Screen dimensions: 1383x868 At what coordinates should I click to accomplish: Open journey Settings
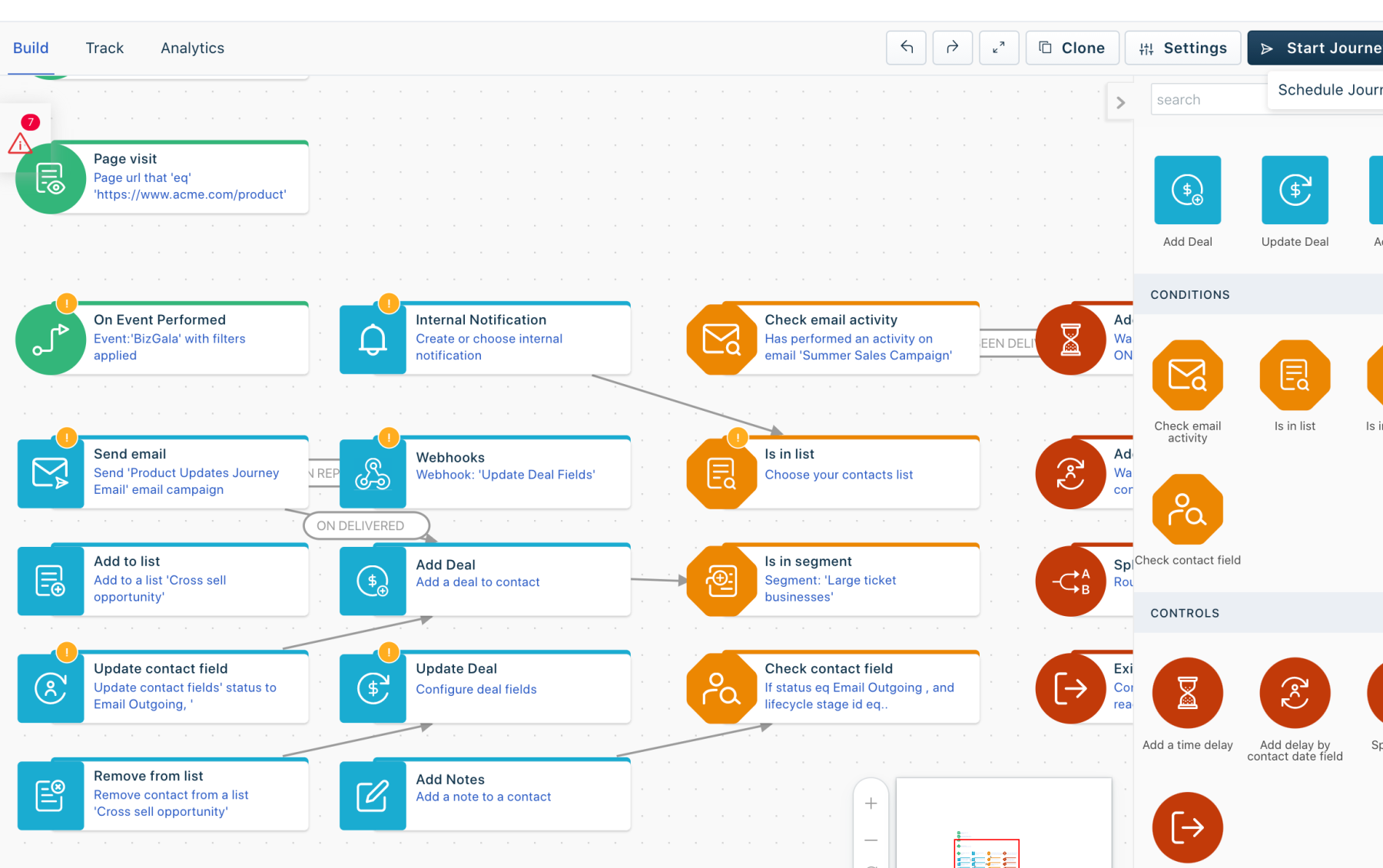[1182, 48]
